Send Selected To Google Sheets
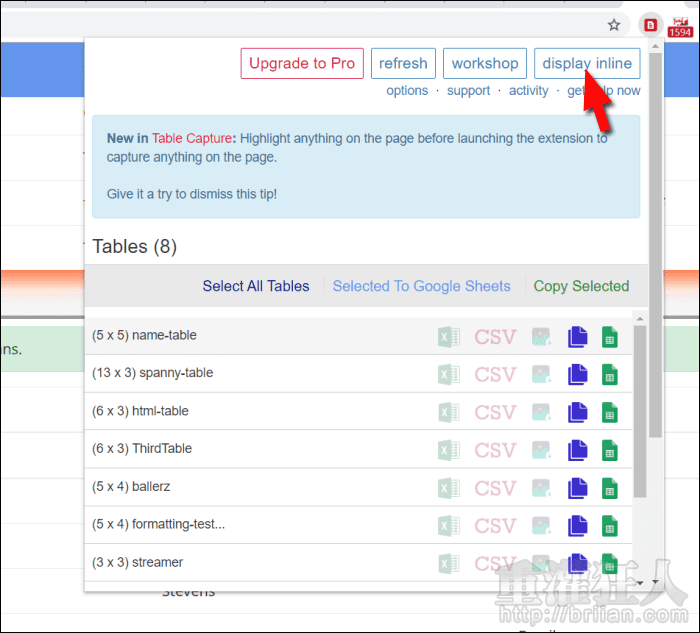The height and width of the screenshot is (633, 700). click(421, 286)
